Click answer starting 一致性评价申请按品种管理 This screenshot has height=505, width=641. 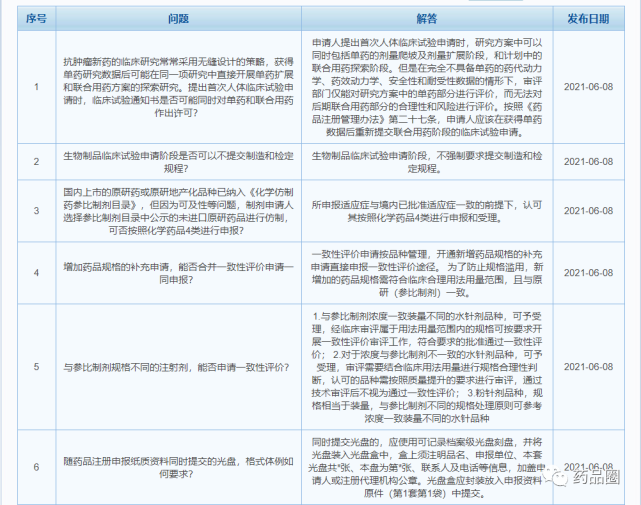point(427,273)
